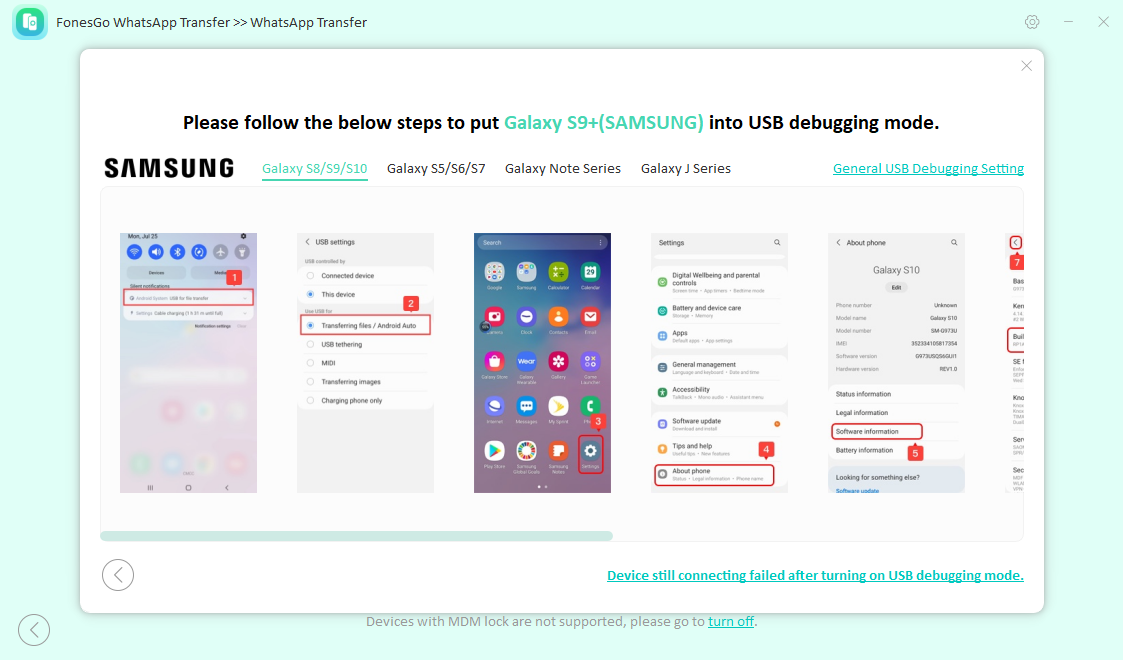Click the turn off MDM lock link
1123x660 pixels.
pos(731,621)
